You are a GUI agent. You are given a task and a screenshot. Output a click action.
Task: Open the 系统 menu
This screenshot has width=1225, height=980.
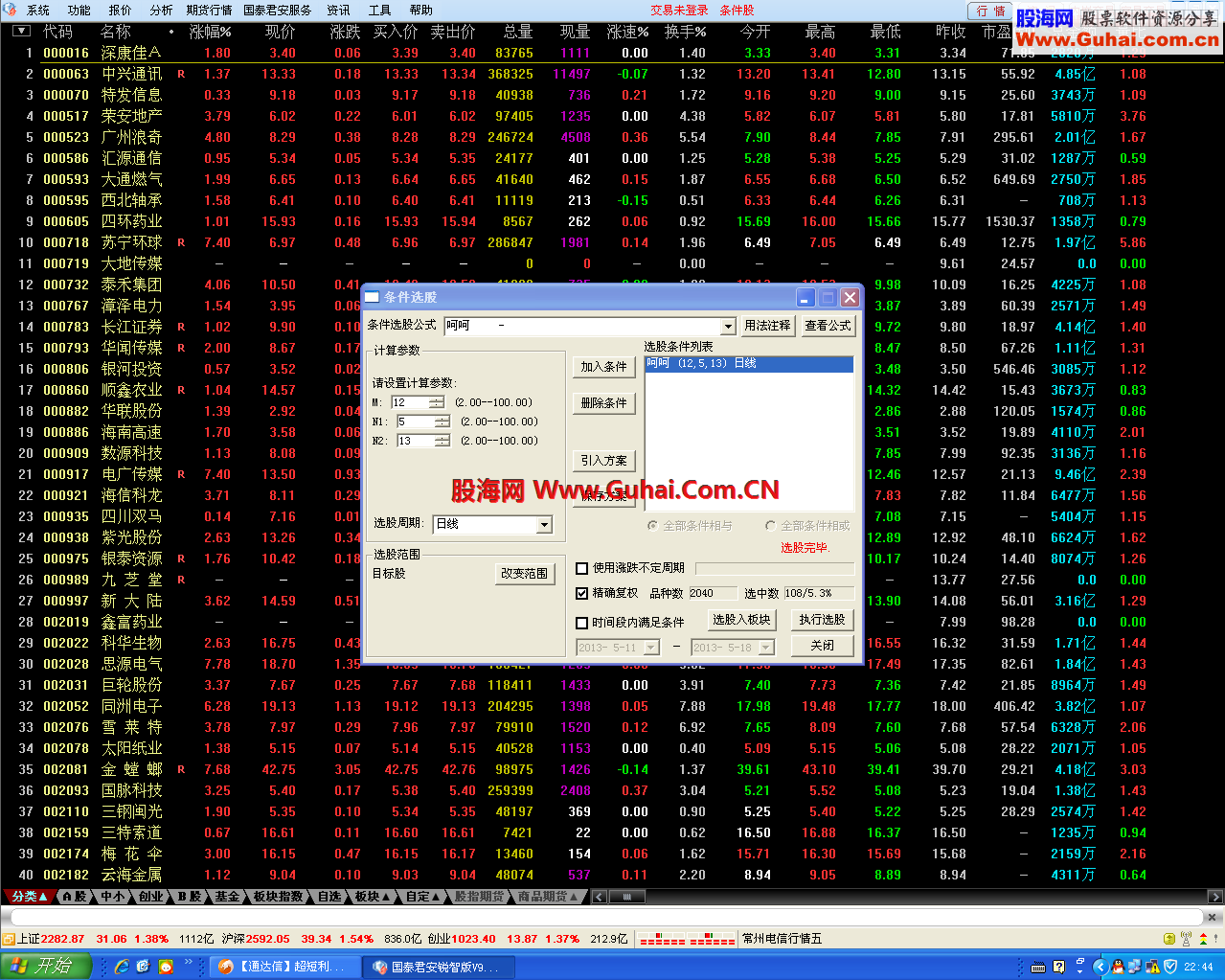[38, 11]
